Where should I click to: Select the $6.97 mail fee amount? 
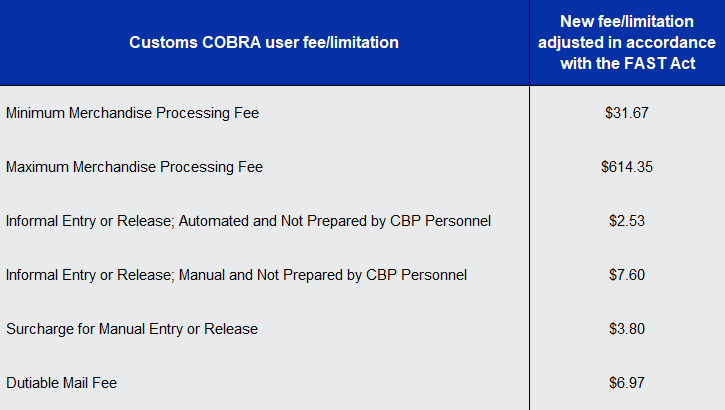627,382
